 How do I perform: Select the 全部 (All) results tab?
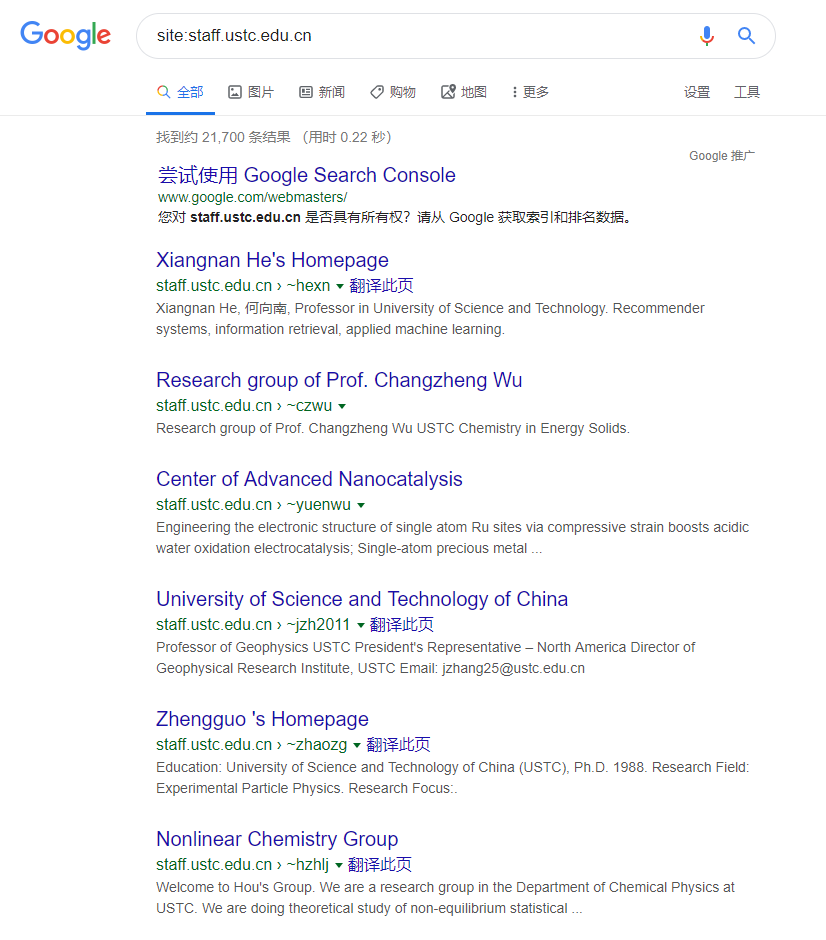pos(180,92)
